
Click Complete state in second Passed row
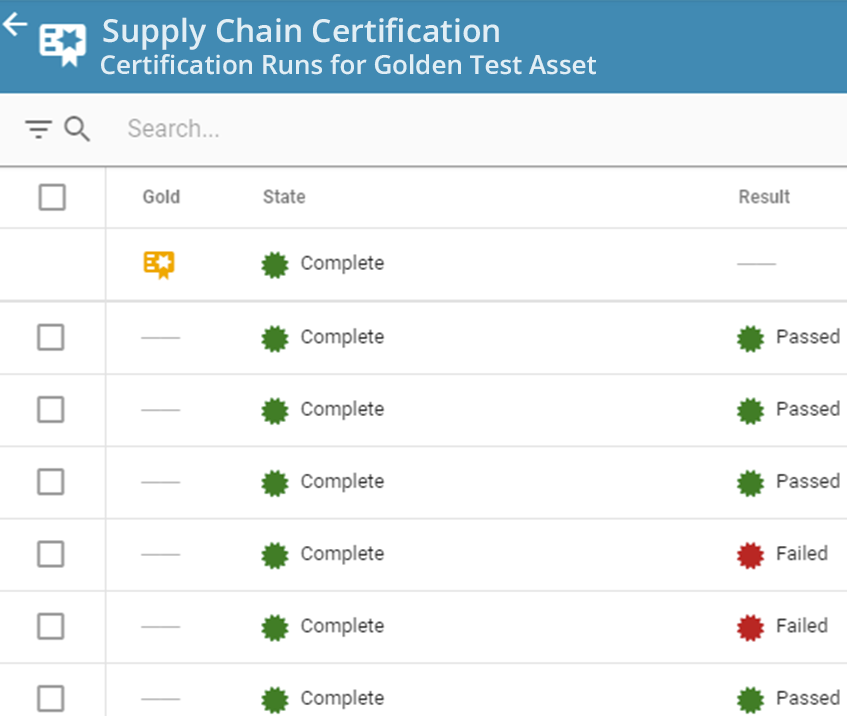coord(342,410)
